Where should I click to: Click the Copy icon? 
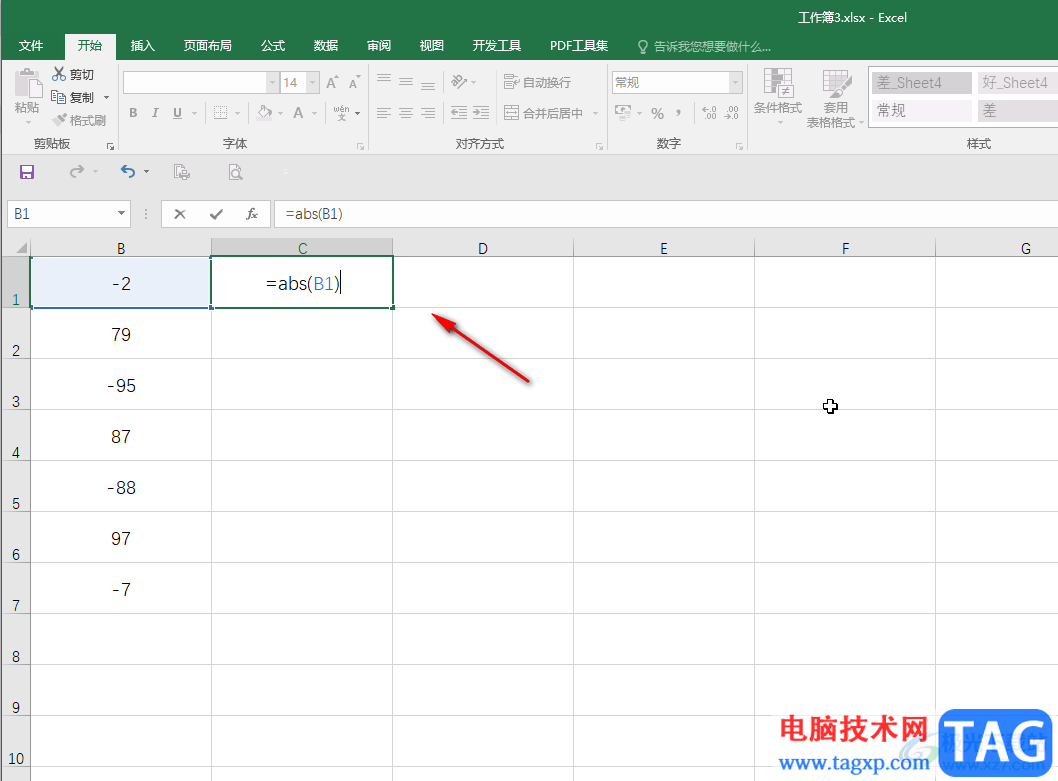(59, 97)
